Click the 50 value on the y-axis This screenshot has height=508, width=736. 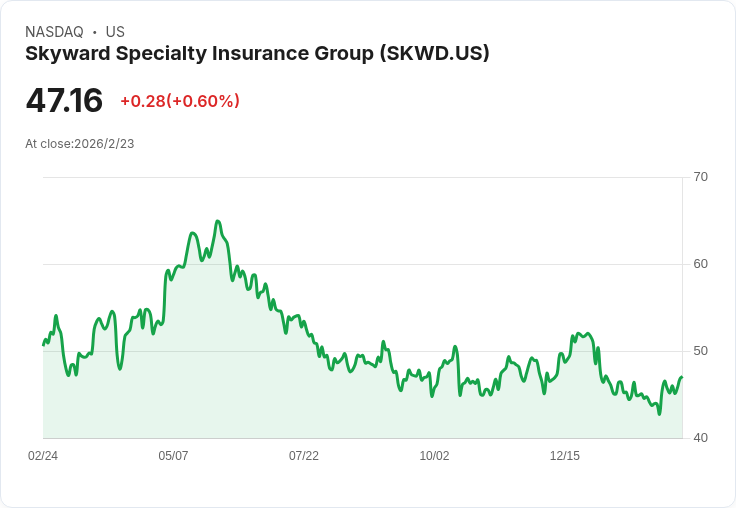point(701,351)
